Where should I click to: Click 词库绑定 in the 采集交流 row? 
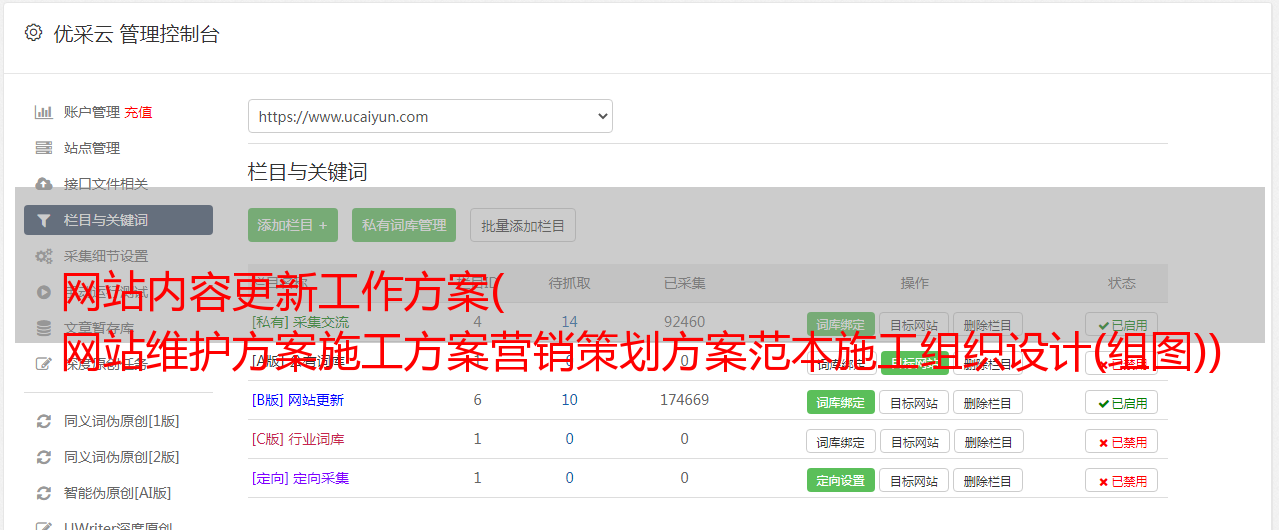tap(840, 325)
